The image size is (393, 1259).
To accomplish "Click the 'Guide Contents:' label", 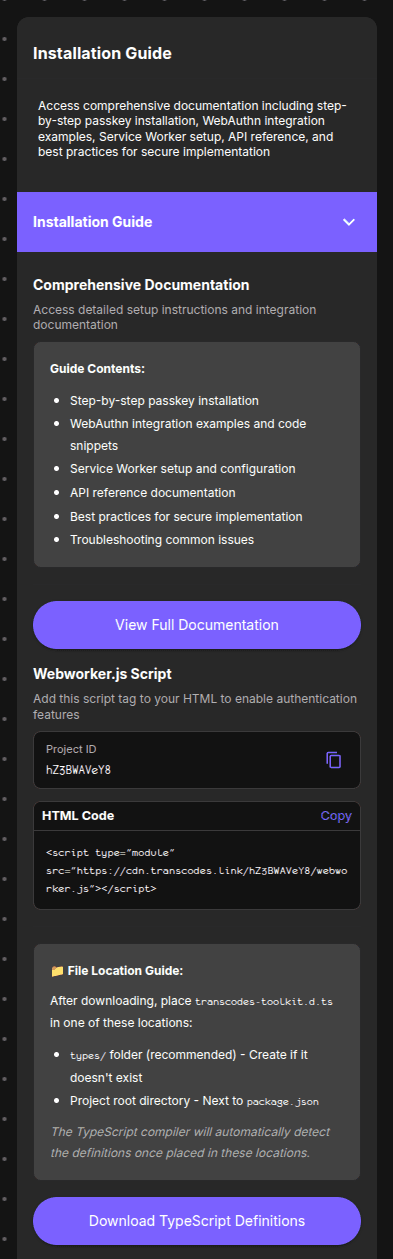I will pos(97,369).
